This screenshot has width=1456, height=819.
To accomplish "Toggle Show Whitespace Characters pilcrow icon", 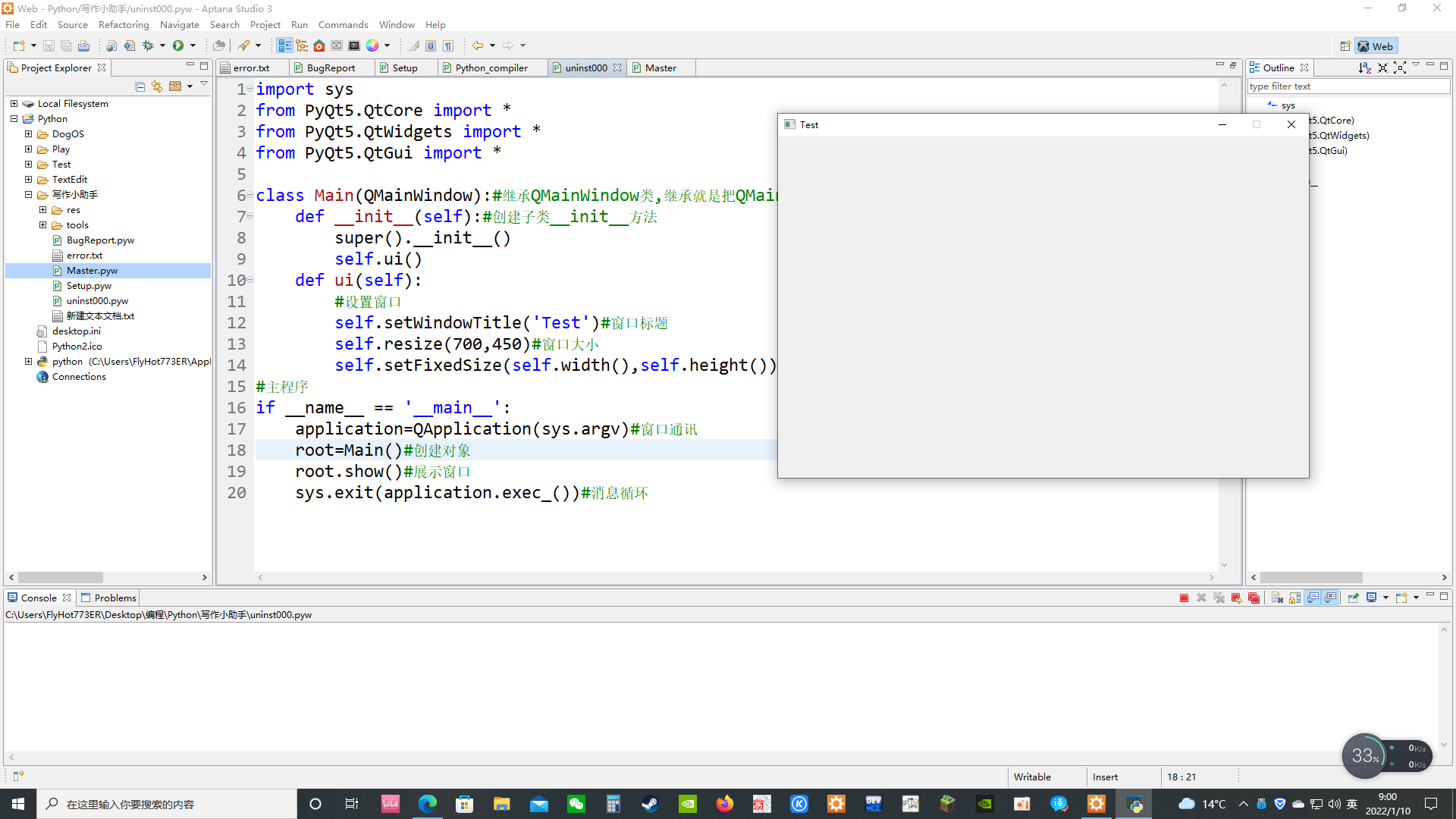I will (448, 45).
